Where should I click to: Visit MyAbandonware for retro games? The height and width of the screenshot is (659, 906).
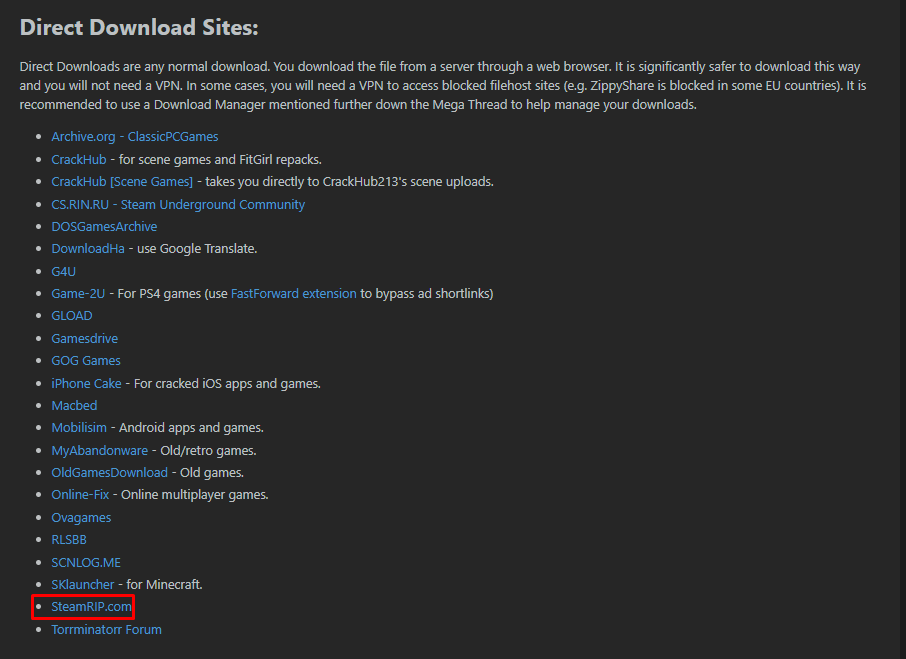tap(99, 450)
